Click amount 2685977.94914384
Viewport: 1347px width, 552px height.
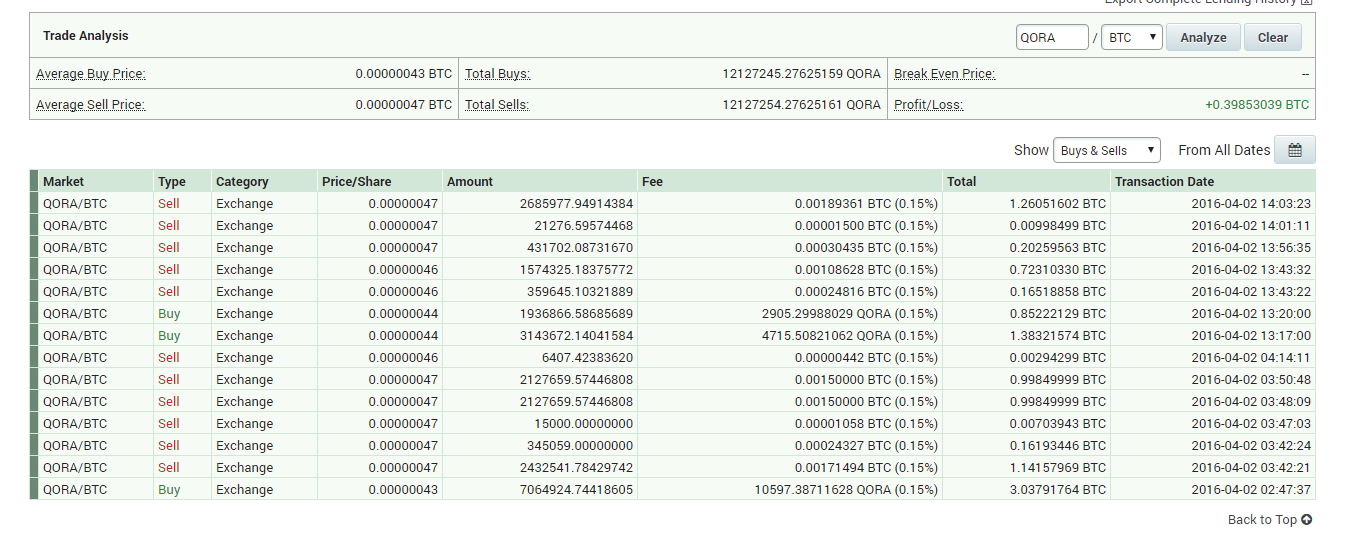(576, 204)
